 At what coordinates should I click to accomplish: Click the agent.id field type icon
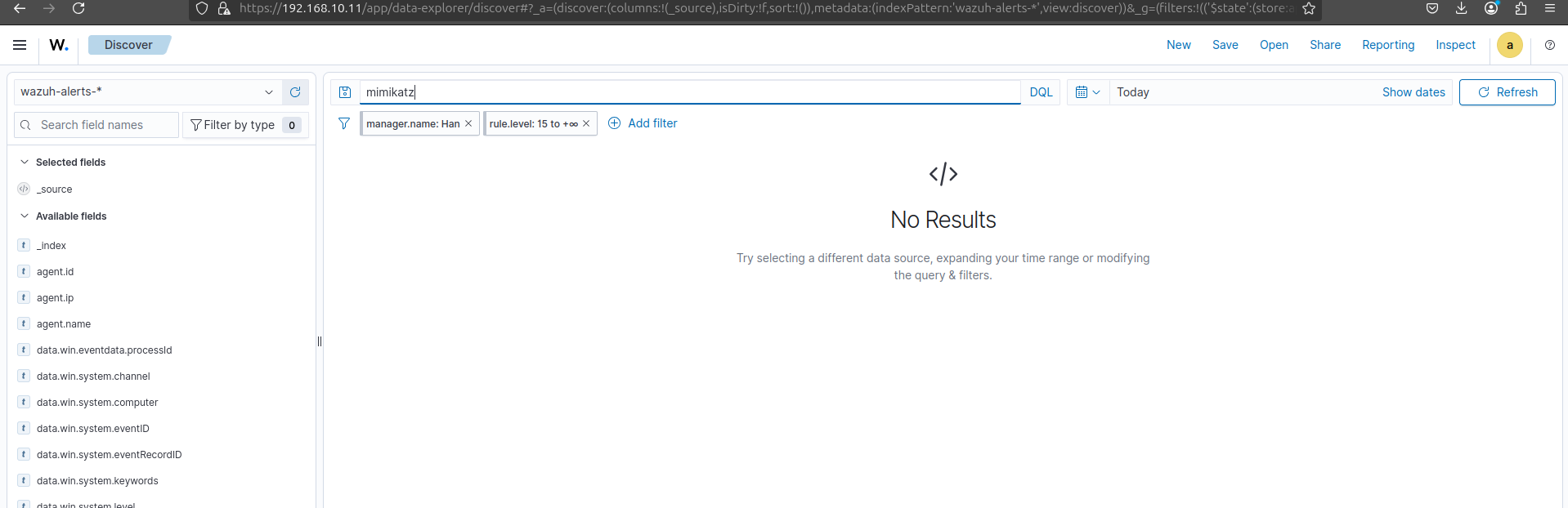(24, 271)
